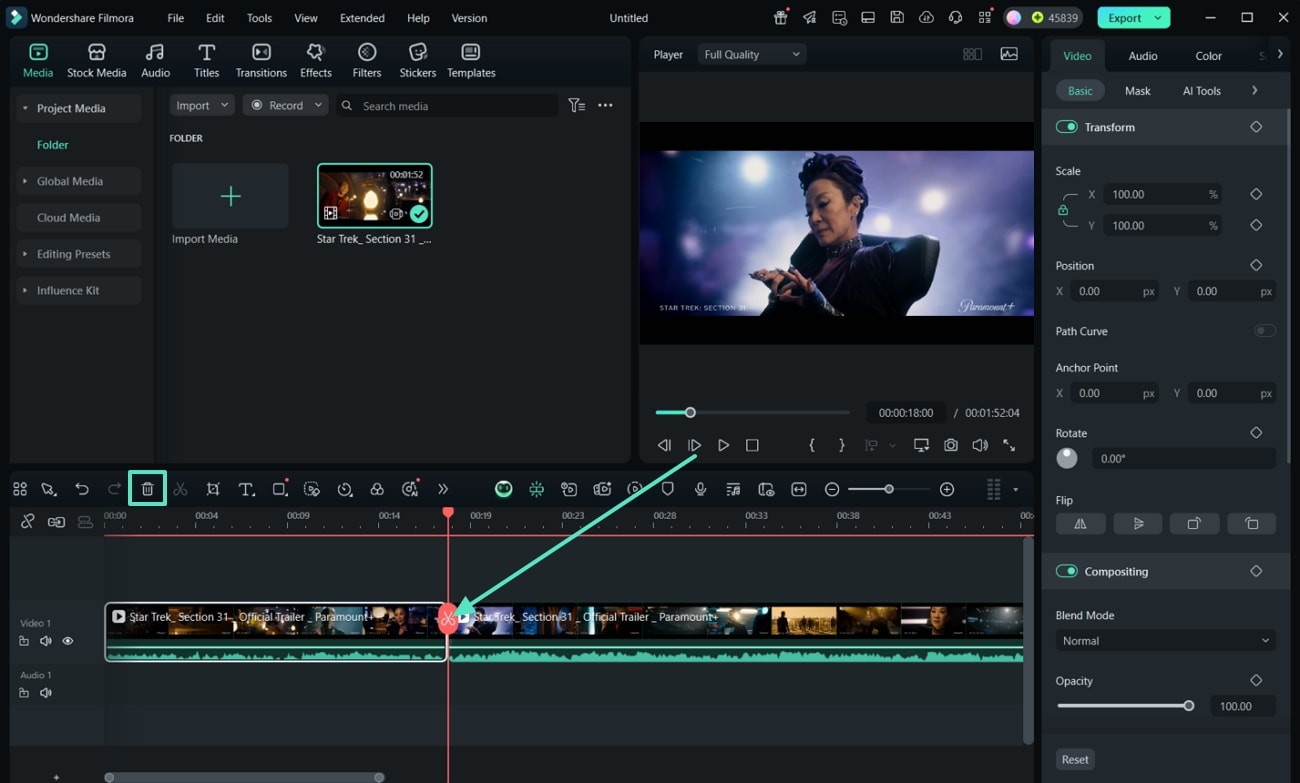
Task: Switch to the Audio properties tab
Action: point(1142,56)
